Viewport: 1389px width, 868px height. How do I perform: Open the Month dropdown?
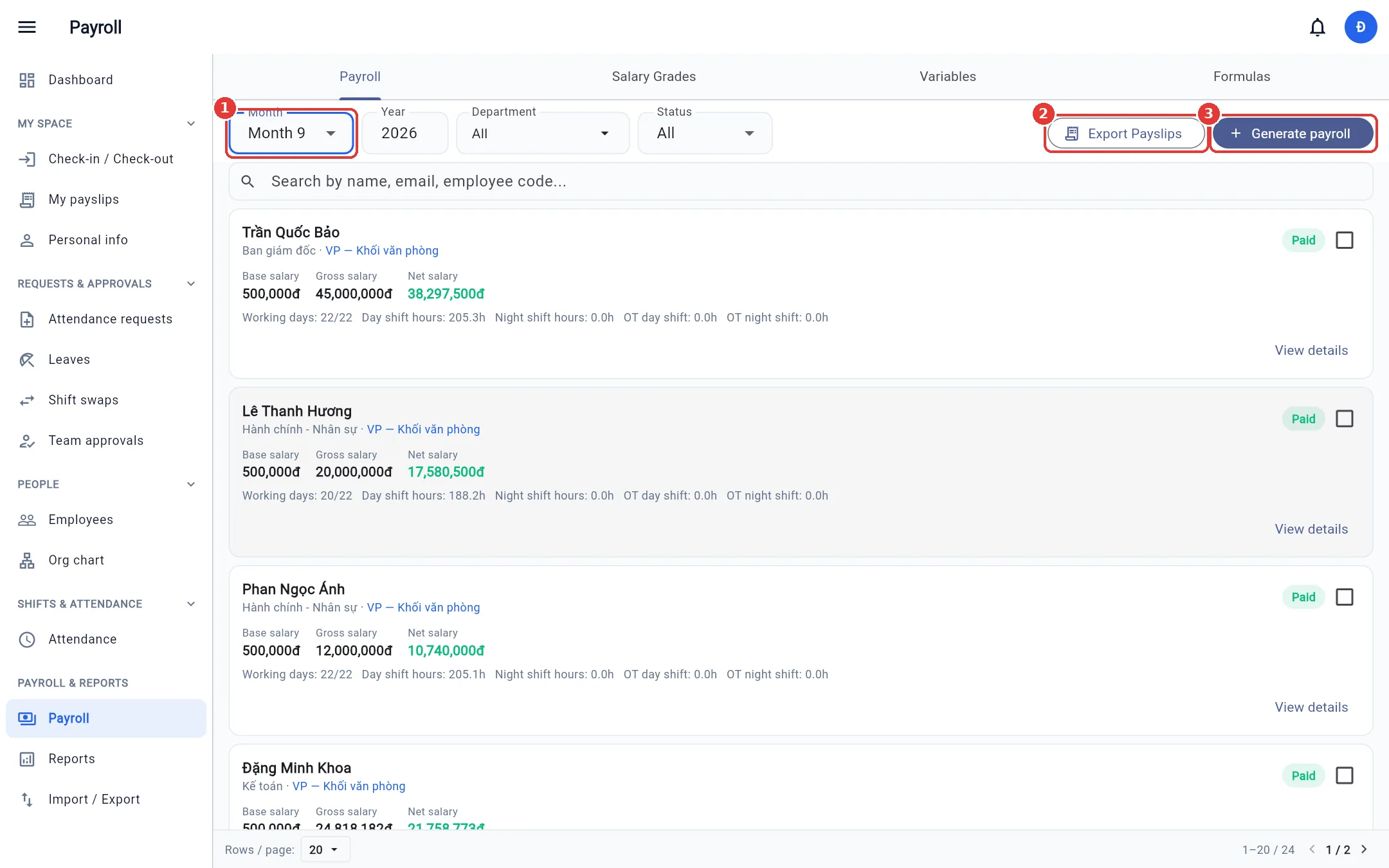coord(291,133)
